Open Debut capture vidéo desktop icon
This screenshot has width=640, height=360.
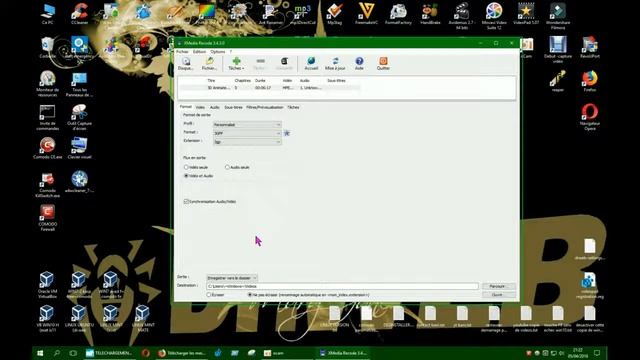click(x=558, y=50)
